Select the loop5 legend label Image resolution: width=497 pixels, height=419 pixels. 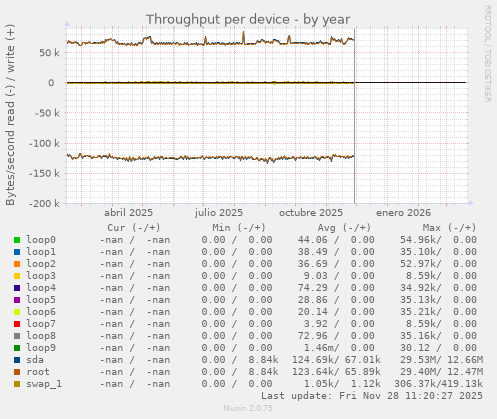(41, 300)
